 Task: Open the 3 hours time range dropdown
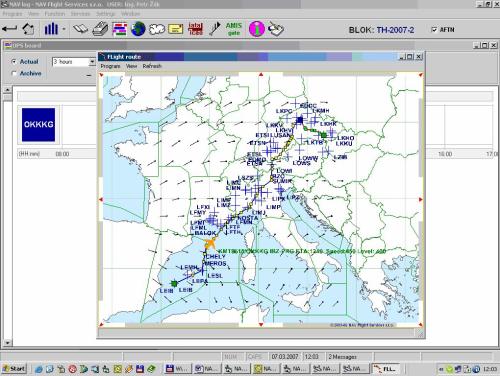[x=92, y=62]
